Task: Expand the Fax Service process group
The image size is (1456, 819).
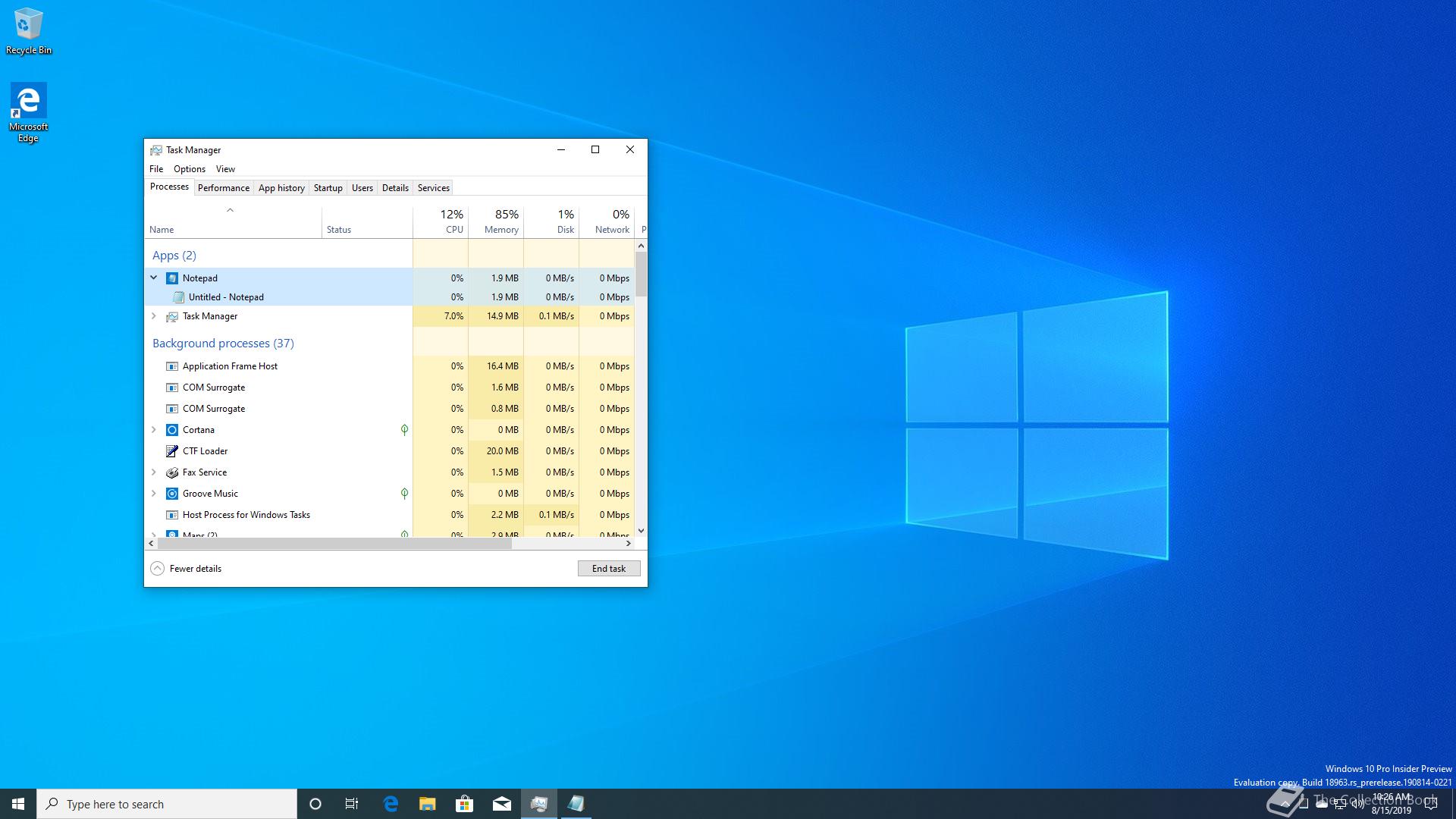Action: pos(154,472)
